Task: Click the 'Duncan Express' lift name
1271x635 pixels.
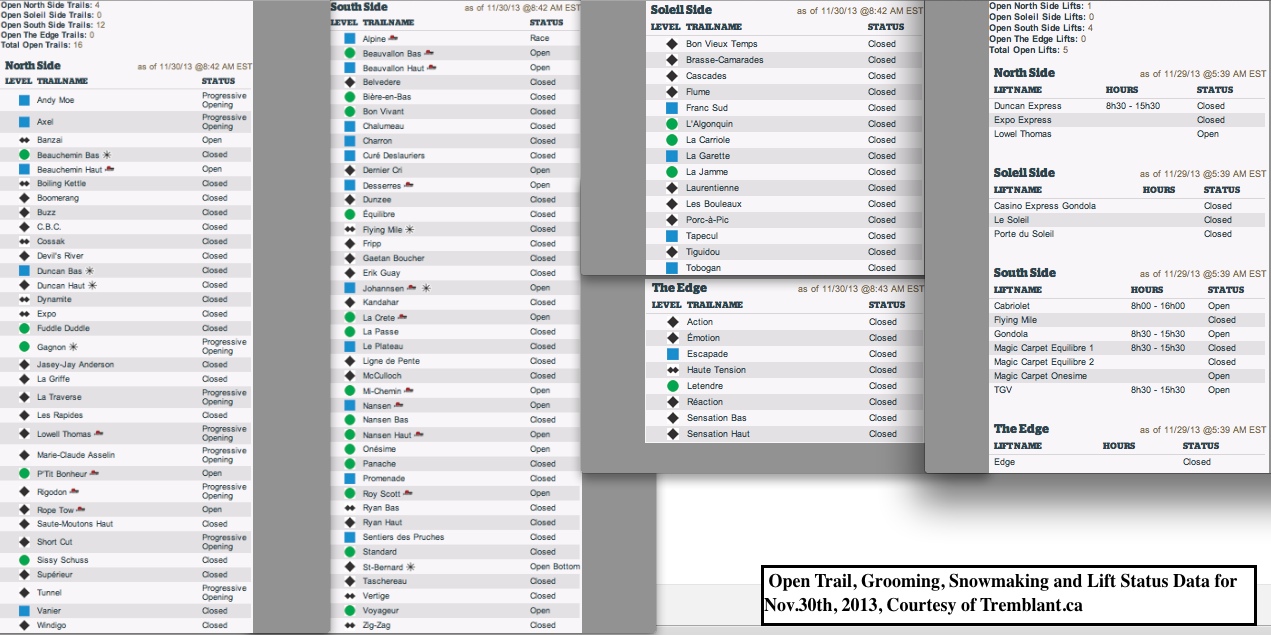Action: coord(1028,106)
